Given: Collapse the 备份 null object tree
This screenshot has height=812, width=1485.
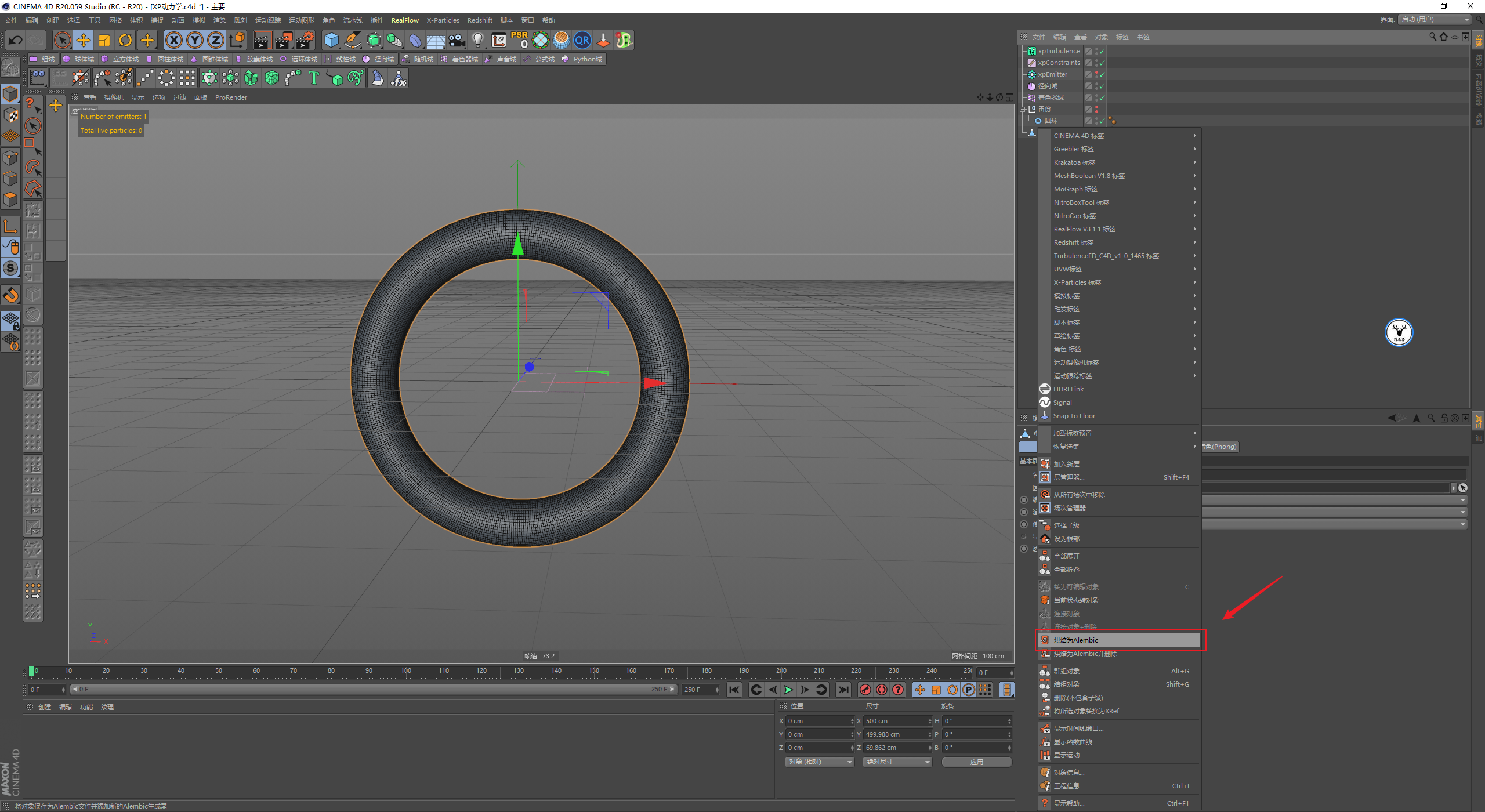Looking at the screenshot, I should pyautogui.click(x=1023, y=109).
